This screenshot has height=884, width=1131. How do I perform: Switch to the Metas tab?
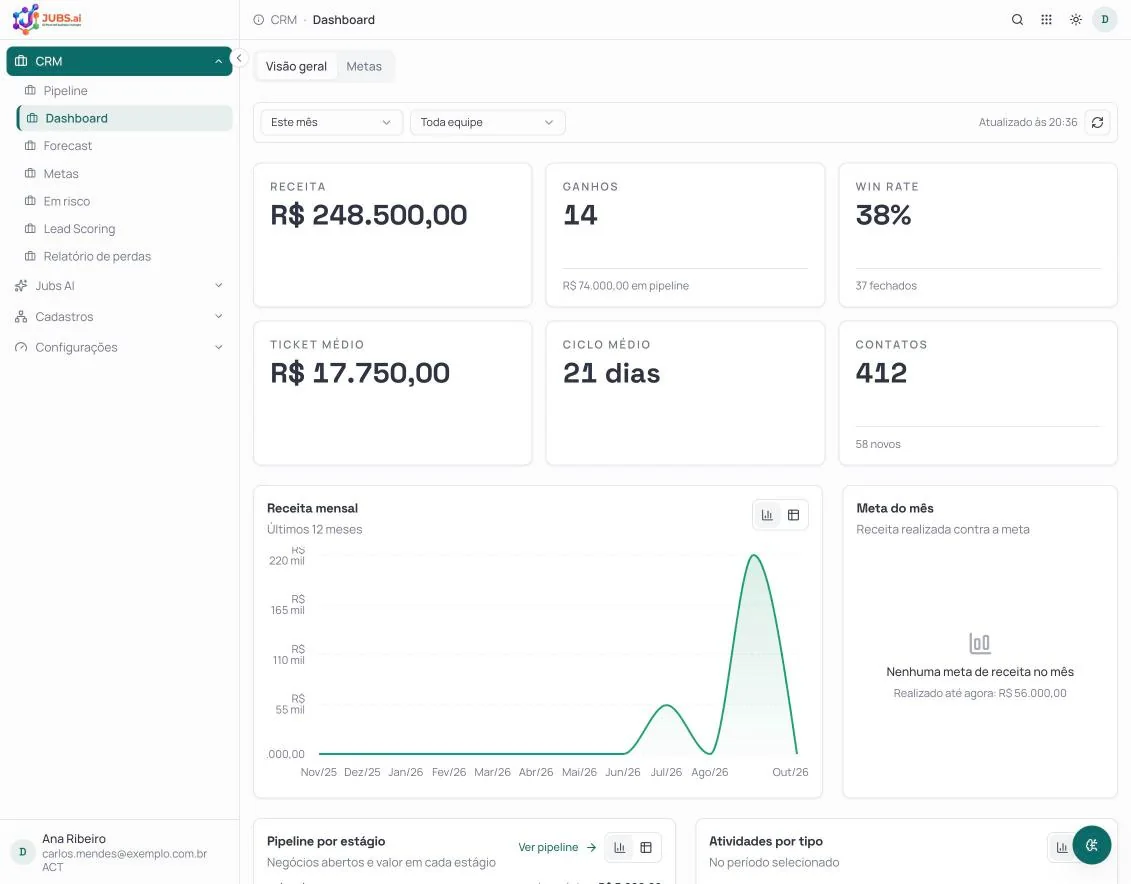364,66
